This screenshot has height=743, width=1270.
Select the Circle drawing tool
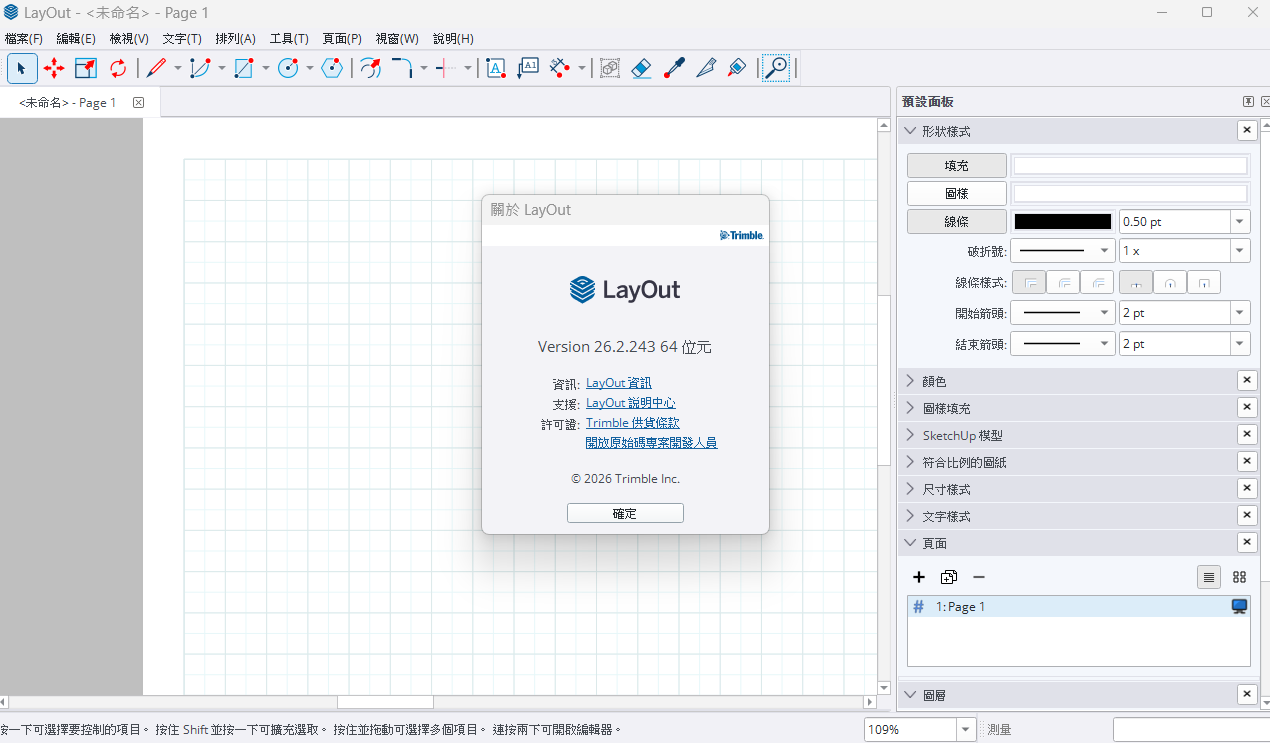288,68
